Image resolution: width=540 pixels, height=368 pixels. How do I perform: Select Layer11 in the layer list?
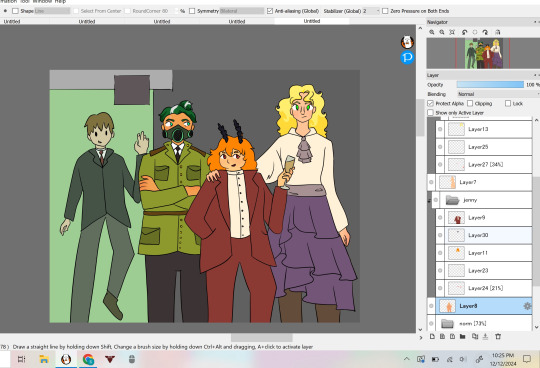pos(484,253)
